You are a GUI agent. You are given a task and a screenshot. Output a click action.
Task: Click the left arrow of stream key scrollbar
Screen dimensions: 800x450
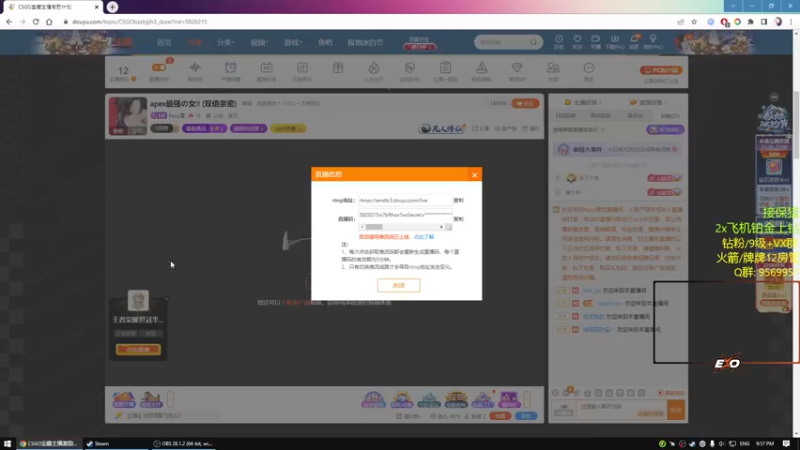362,227
